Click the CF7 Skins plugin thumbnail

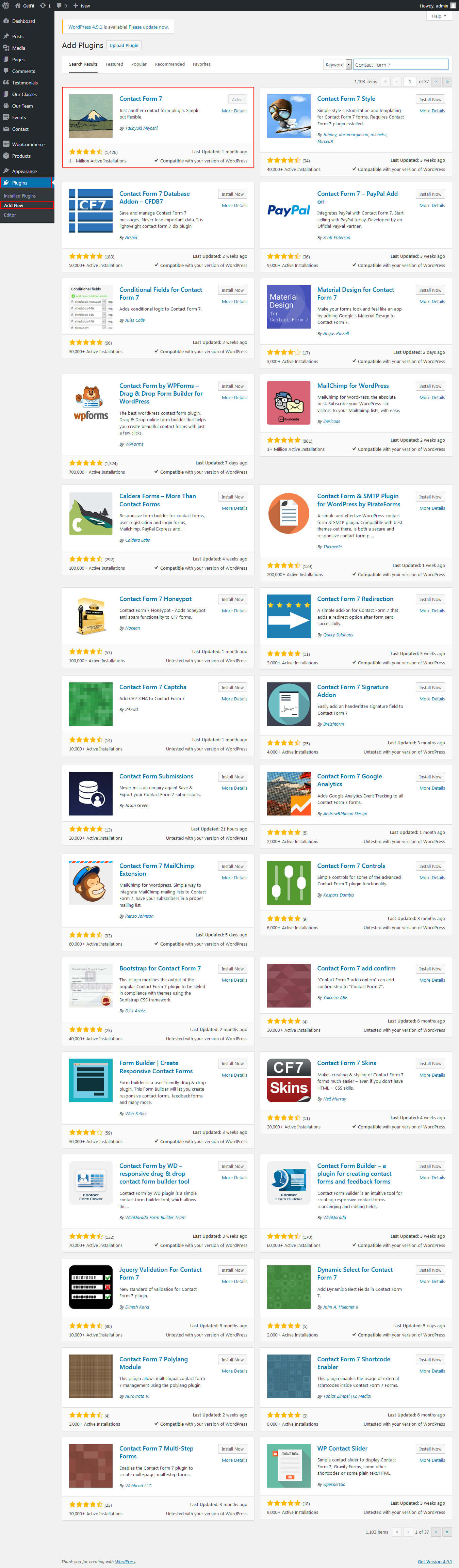tap(289, 1081)
